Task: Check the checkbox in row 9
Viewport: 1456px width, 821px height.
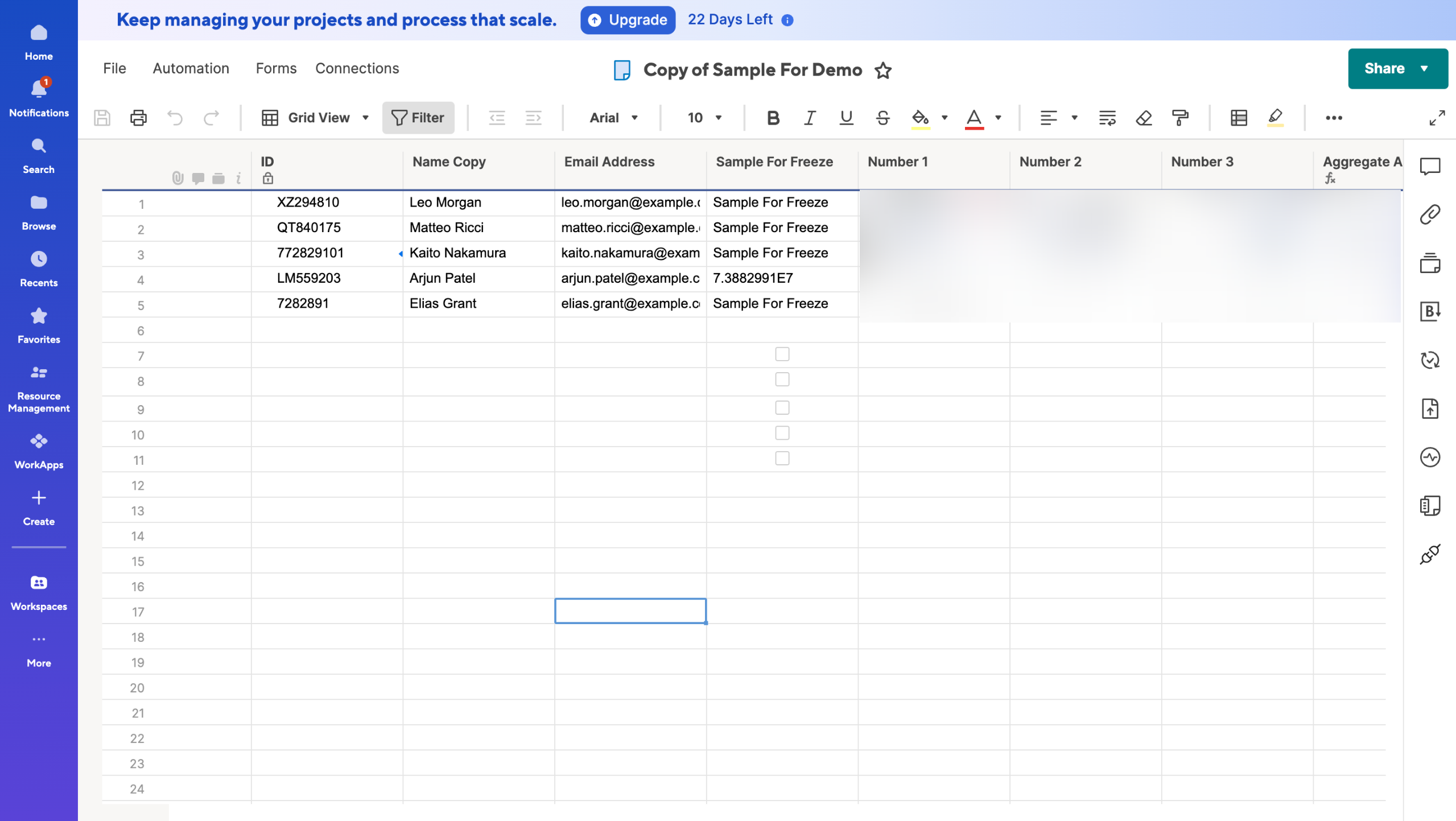Action: click(x=782, y=408)
